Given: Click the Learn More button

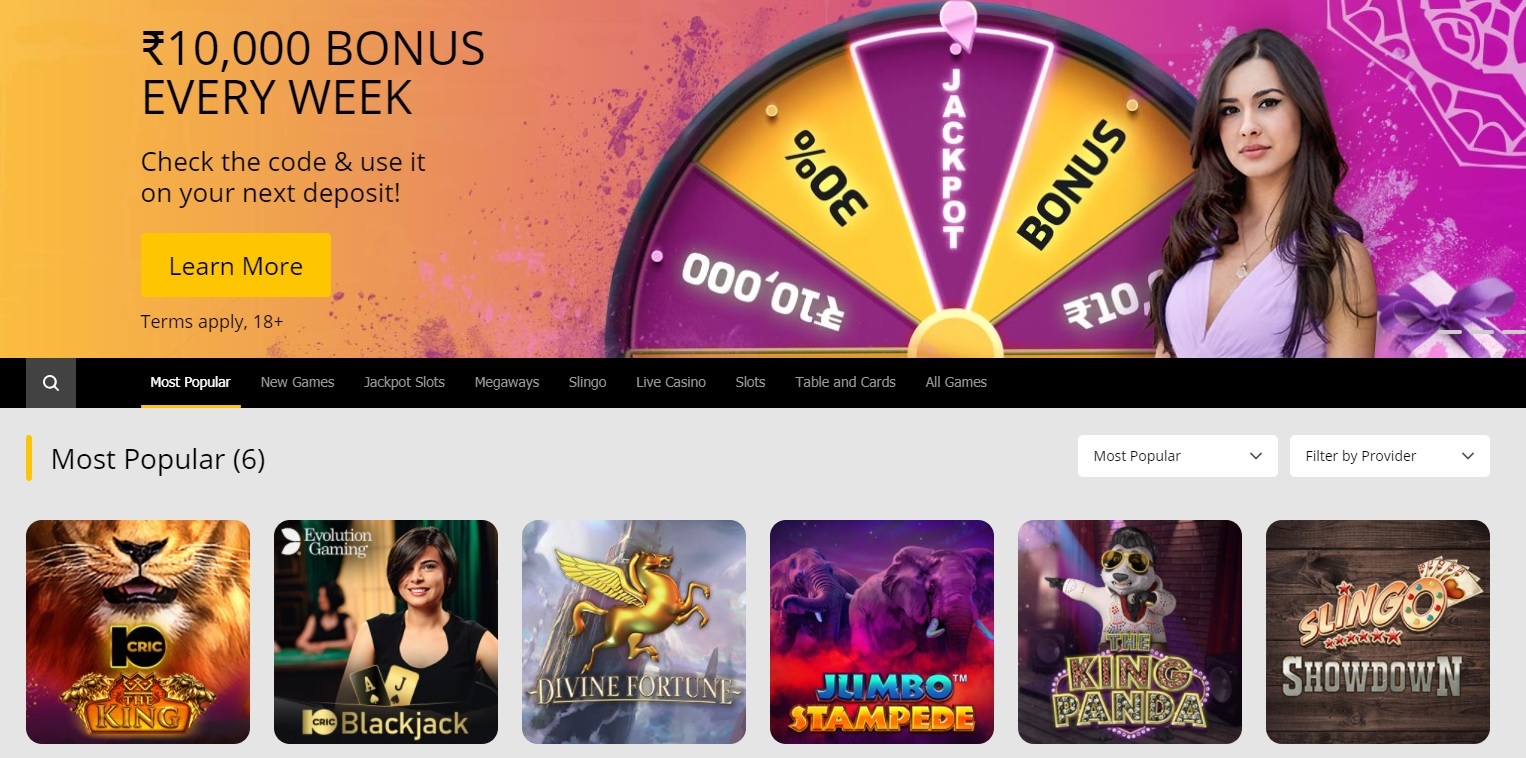Looking at the screenshot, I should pyautogui.click(x=236, y=265).
